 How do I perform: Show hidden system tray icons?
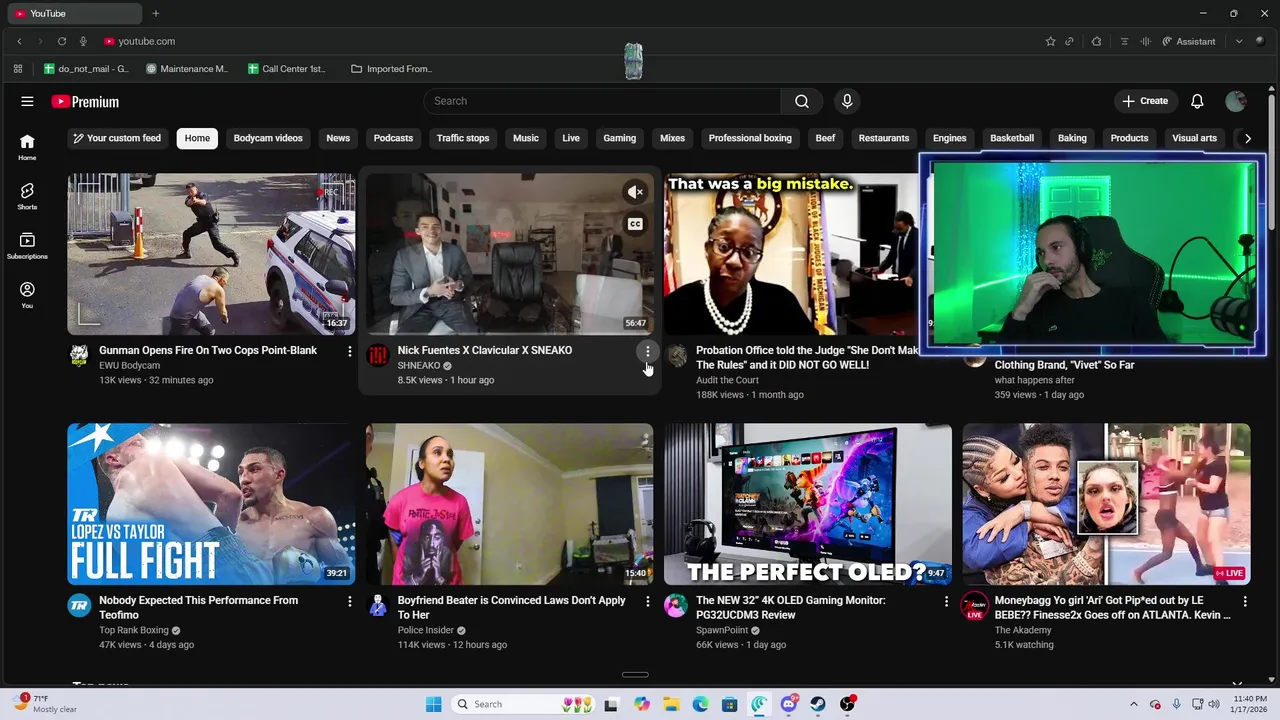(x=1133, y=704)
